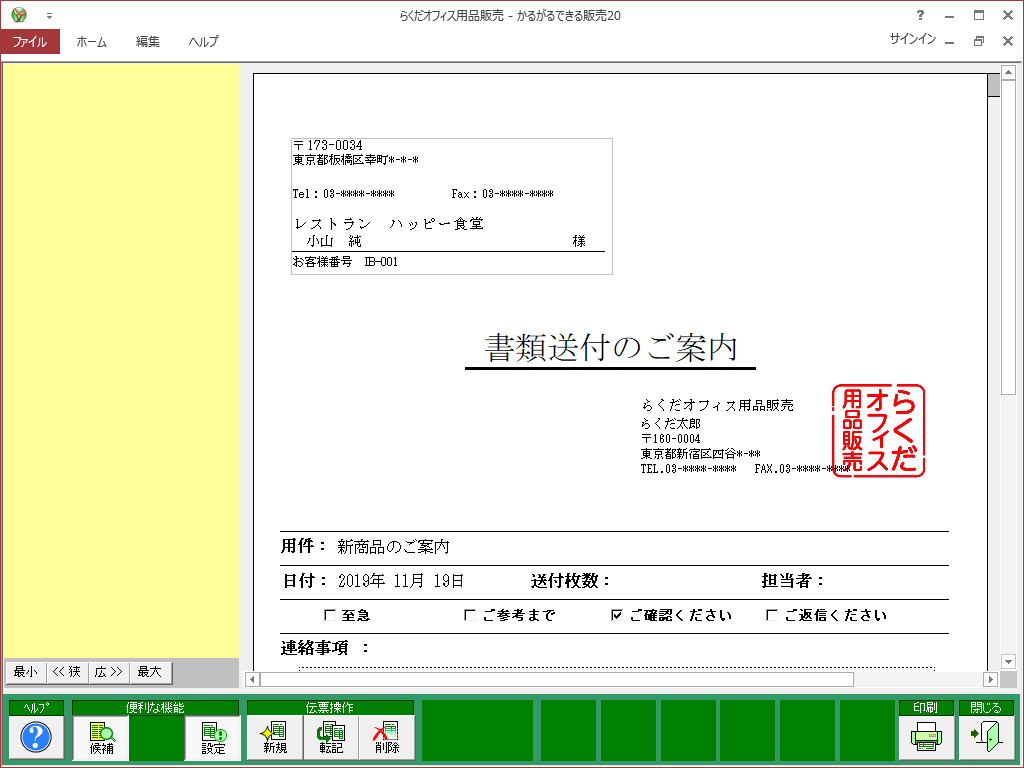Click the 便利な機能 group label
Screen dimensions: 1024x768
(x=155, y=708)
